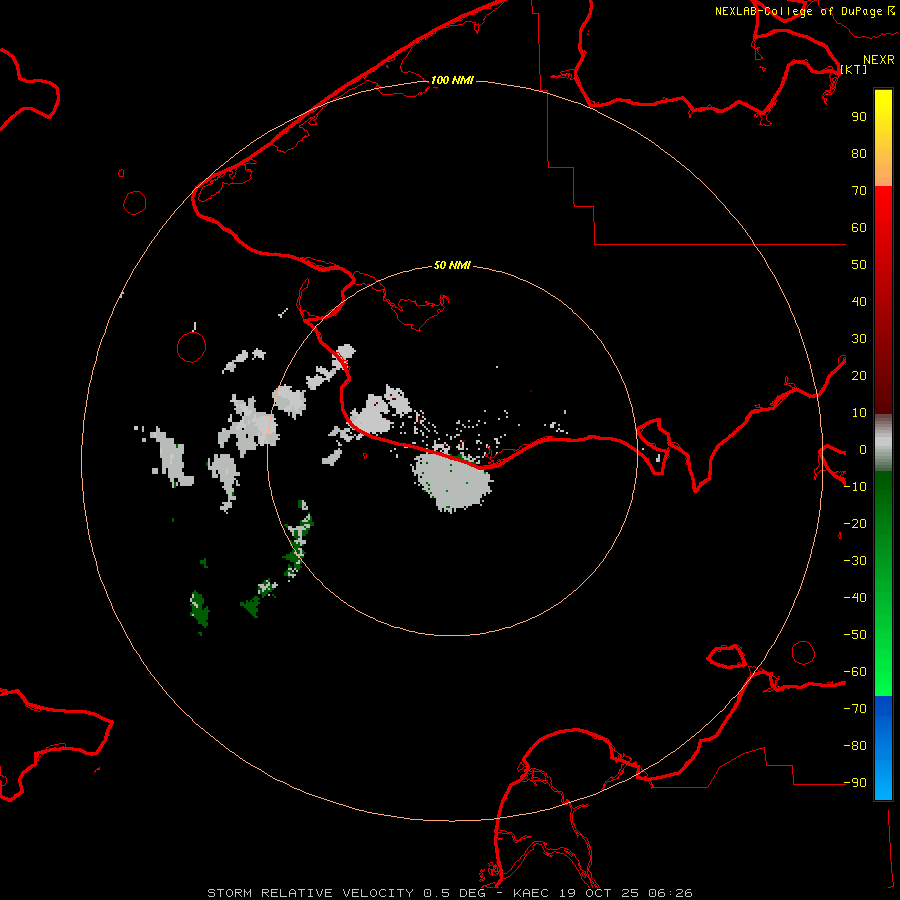Click the positive 30 scale value
Viewport: 900px width, 900px height.
(859, 339)
